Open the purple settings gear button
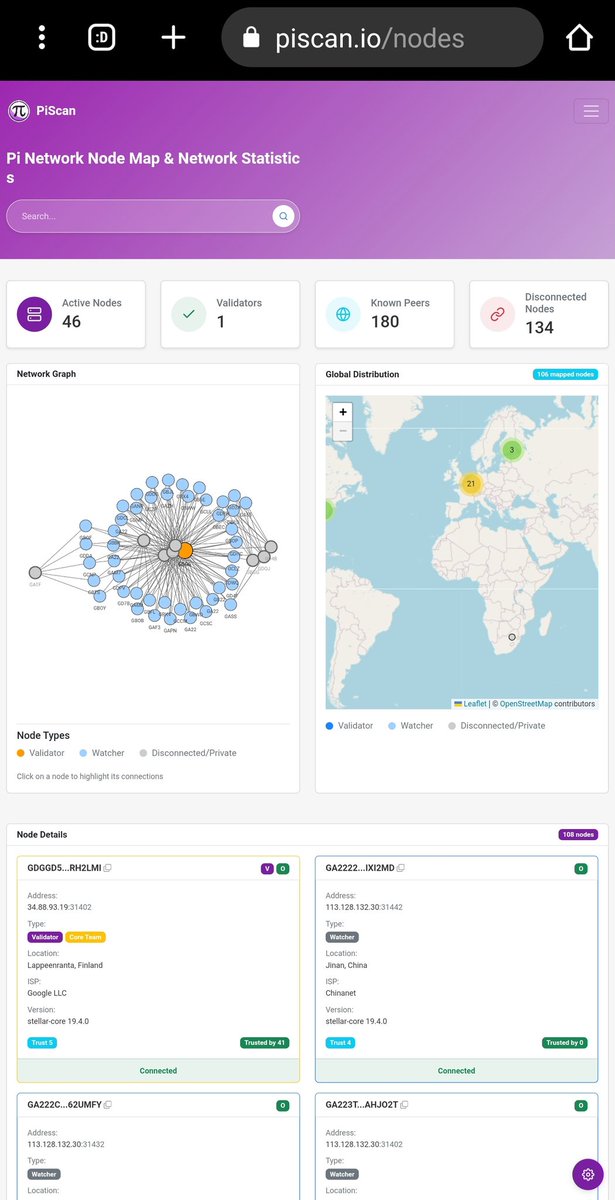The width and height of the screenshot is (615, 1200). 588,1174
